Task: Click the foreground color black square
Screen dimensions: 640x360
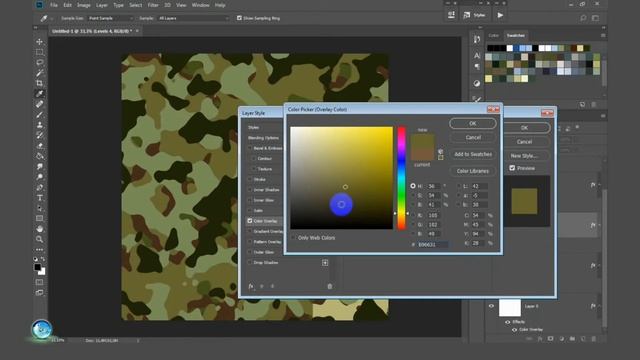Action: pos(38,267)
